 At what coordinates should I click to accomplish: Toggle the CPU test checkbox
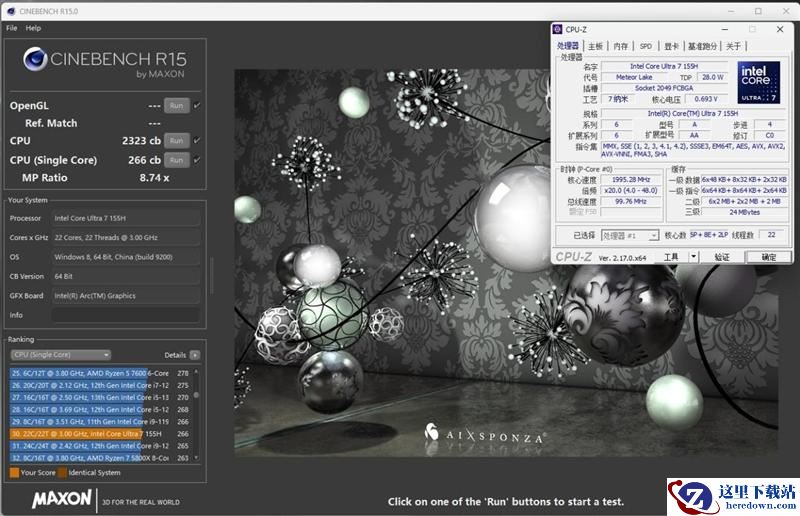click(197, 141)
